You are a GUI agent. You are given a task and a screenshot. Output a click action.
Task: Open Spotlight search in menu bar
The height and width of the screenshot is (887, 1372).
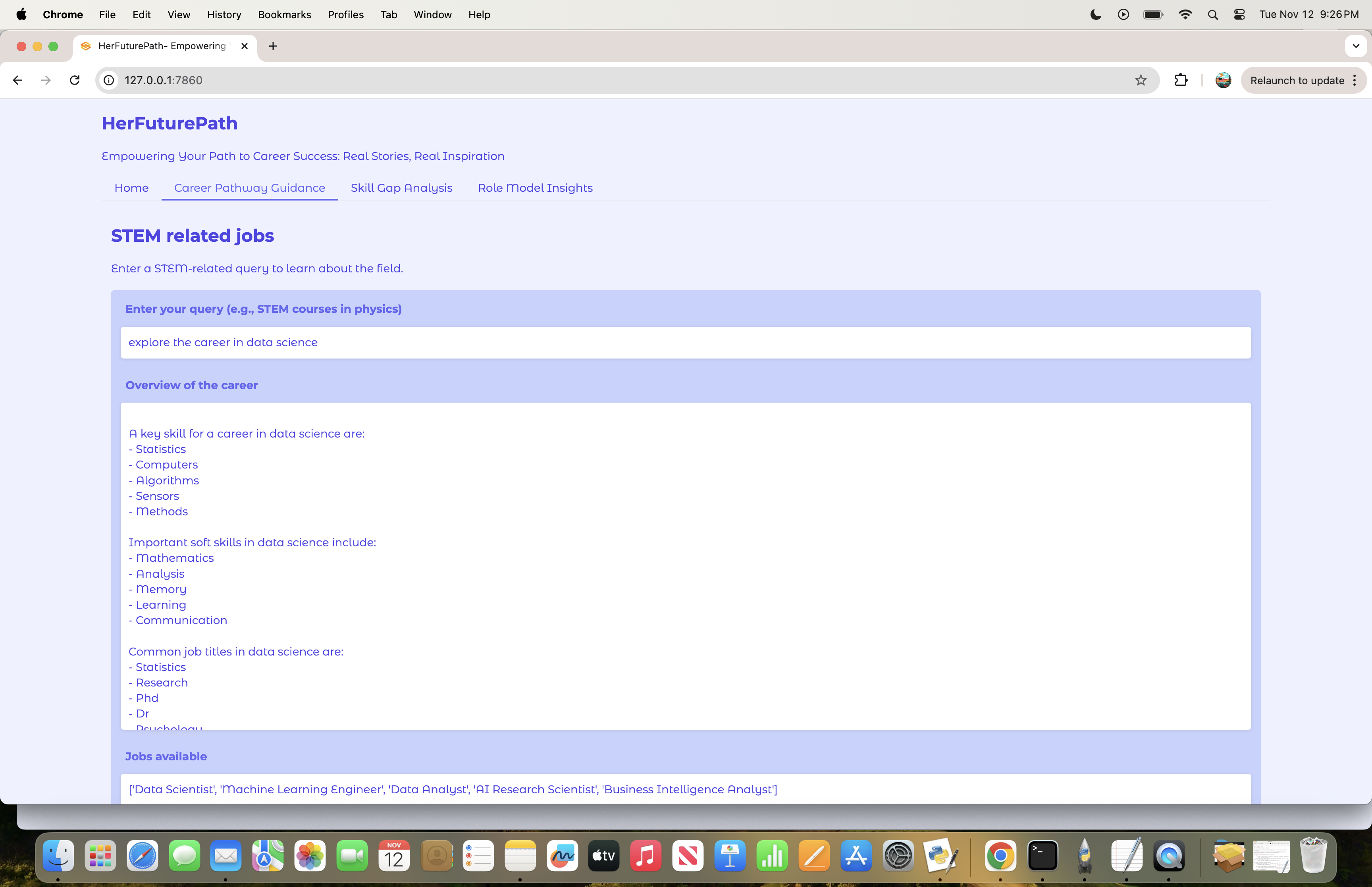coord(1212,15)
